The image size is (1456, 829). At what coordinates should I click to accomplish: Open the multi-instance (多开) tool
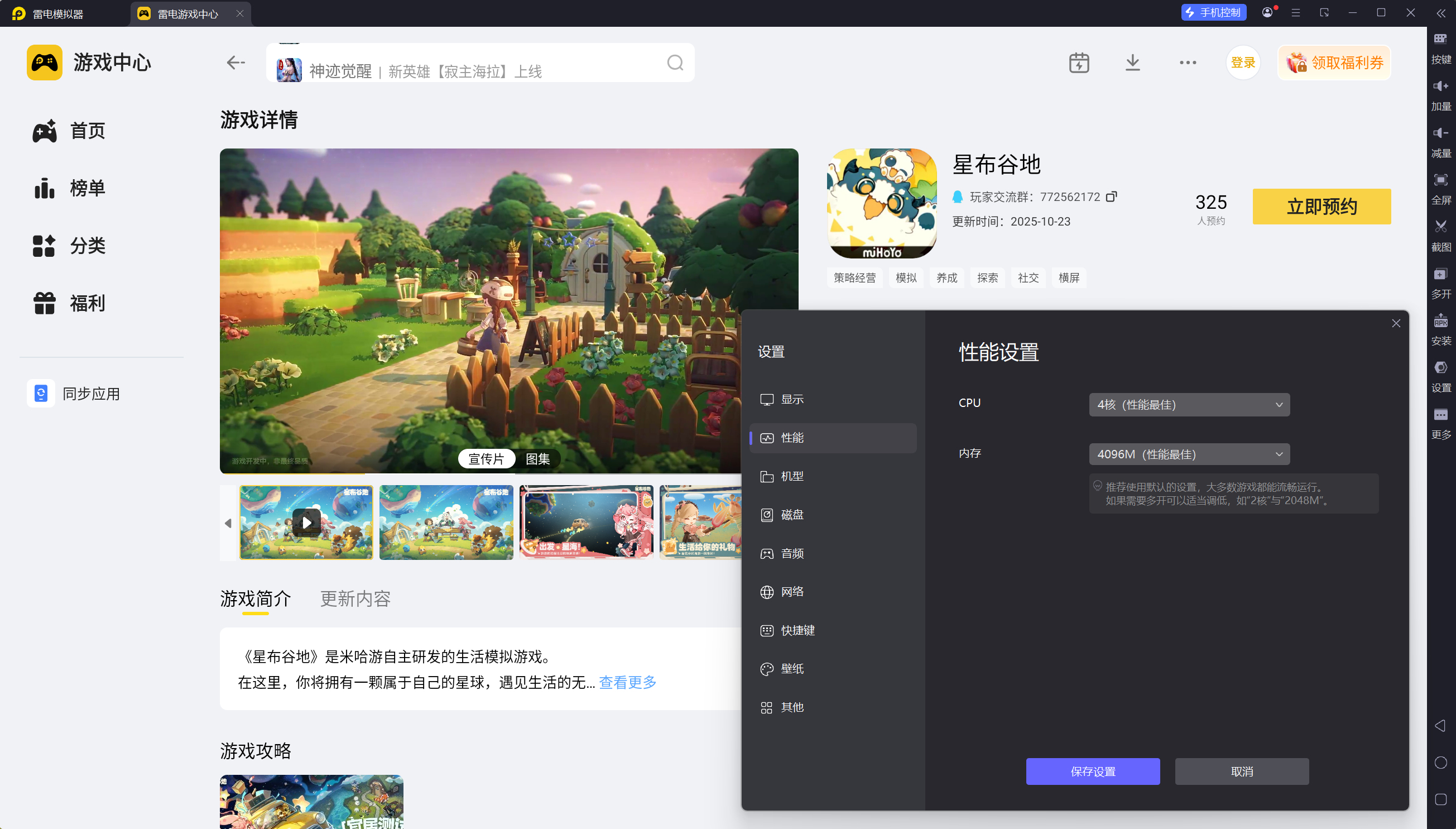pos(1440,274)
